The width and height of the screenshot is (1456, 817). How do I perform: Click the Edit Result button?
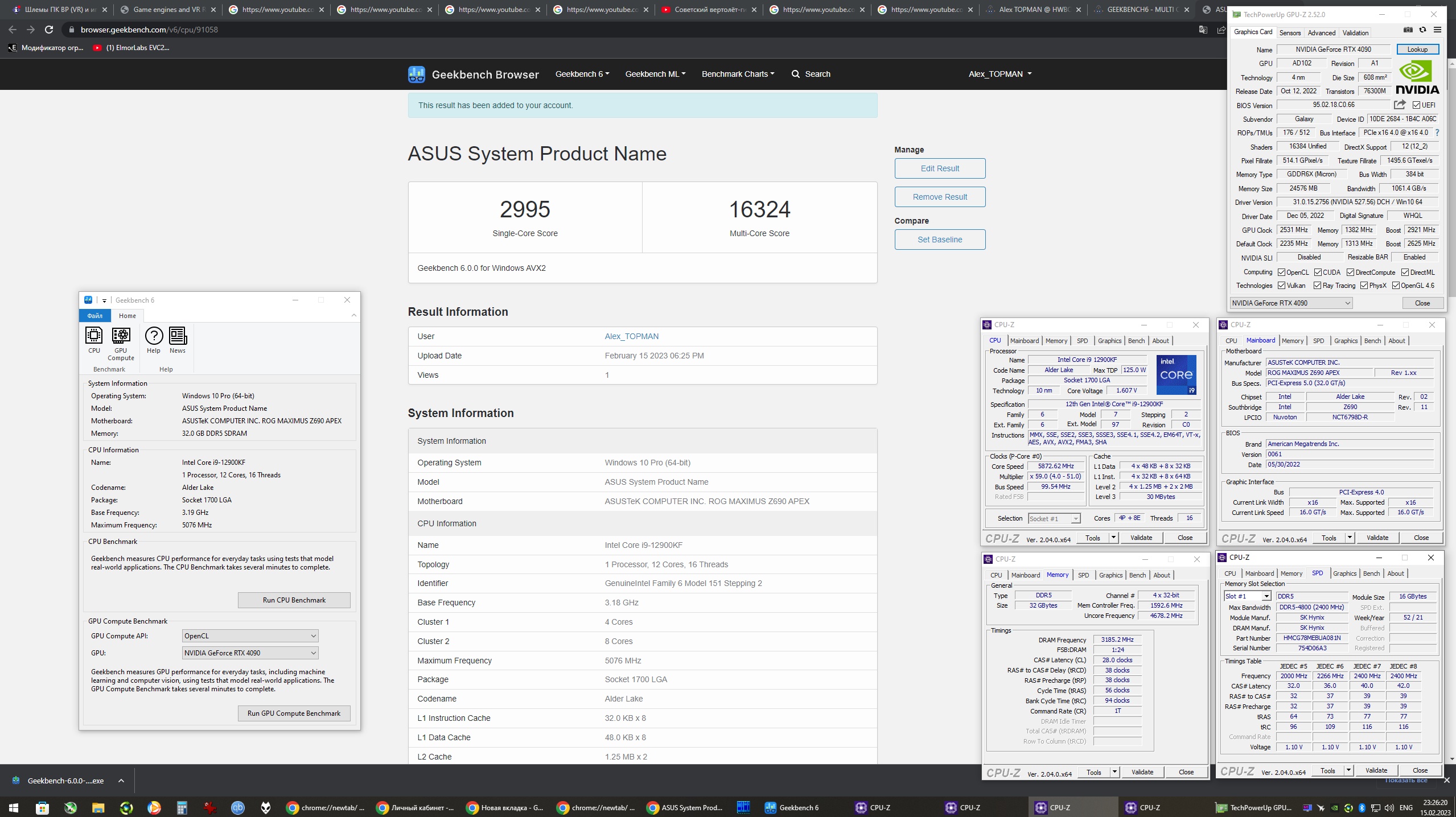pos(940,168)
